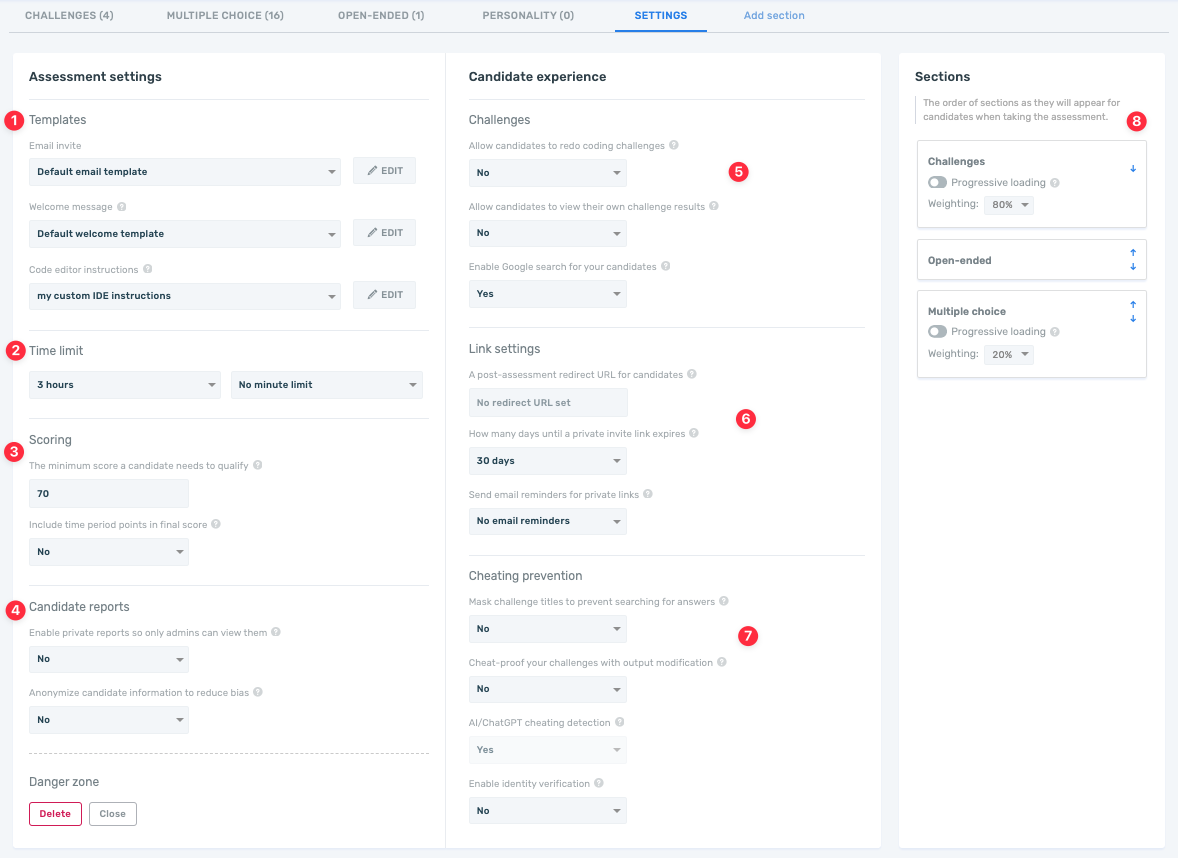Viewport: 1178px width, 858px height.
Task: Open the 3 hours time limit dropdown
Action: (x=125, y=385)
